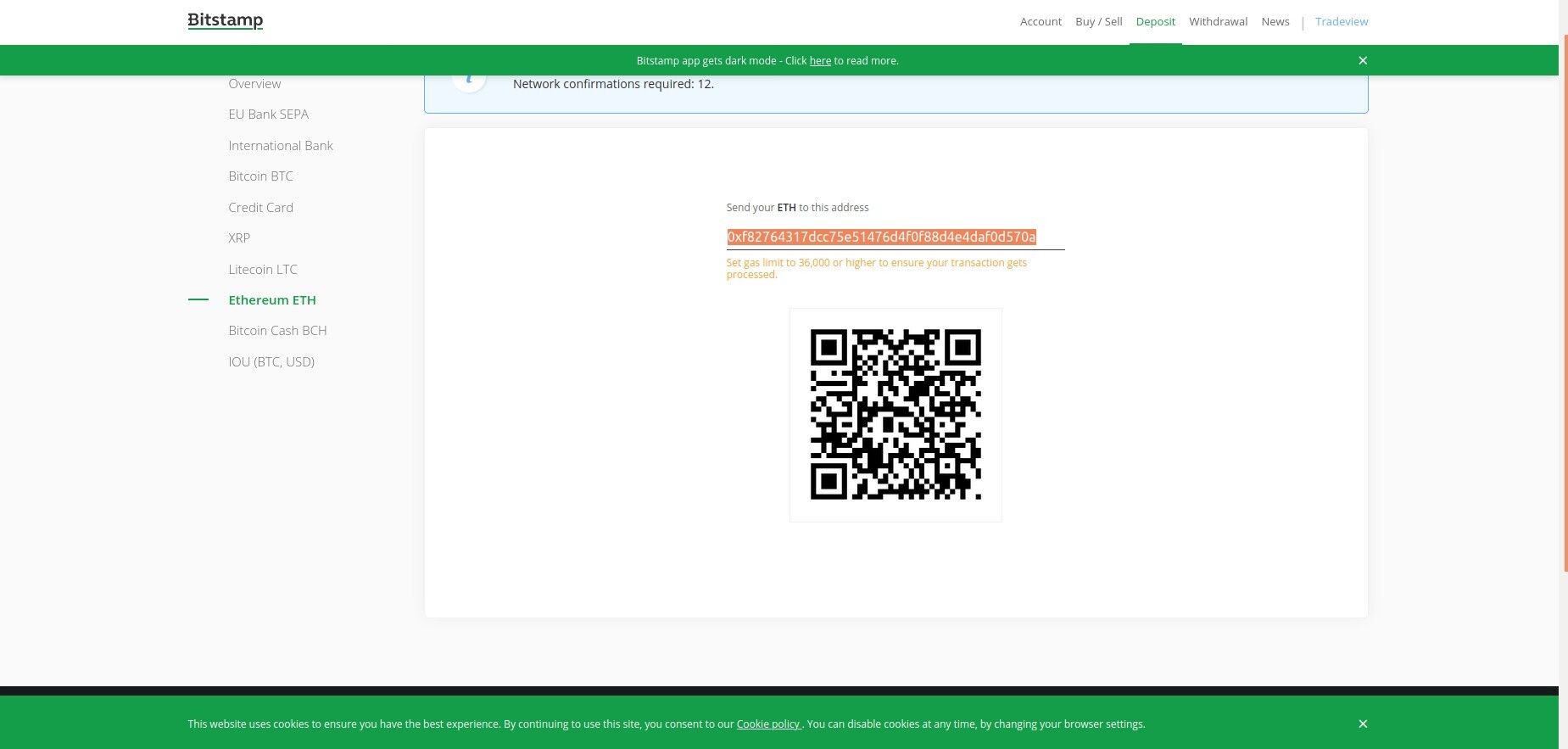The width and height of the screenshot is (1568, 749).
Task: Close the cookie consent banner
Action: tap(1363, 724)
